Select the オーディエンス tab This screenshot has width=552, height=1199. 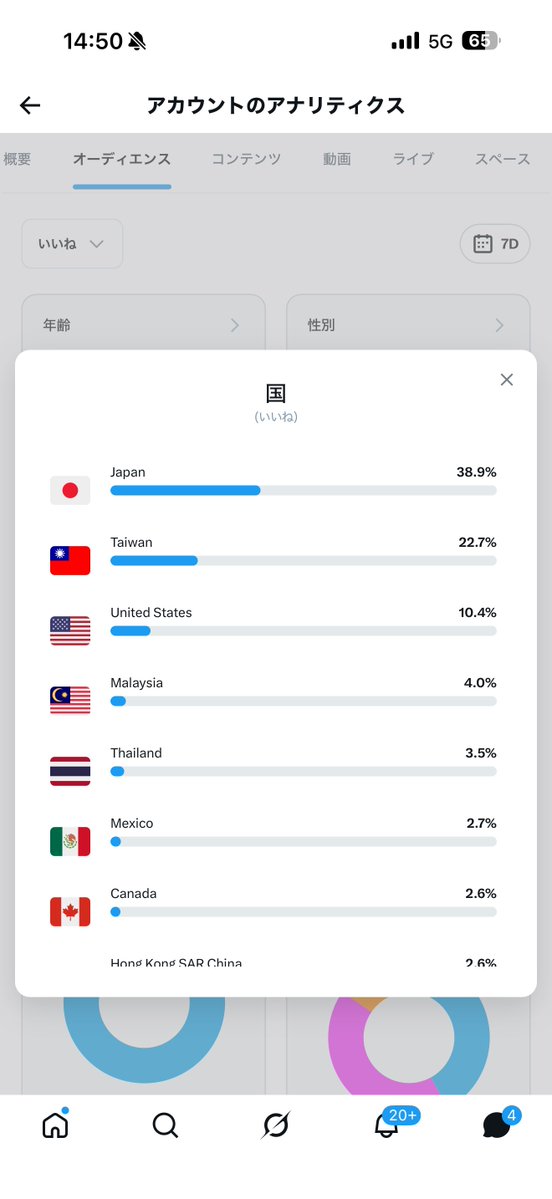[x=122, y=159]
